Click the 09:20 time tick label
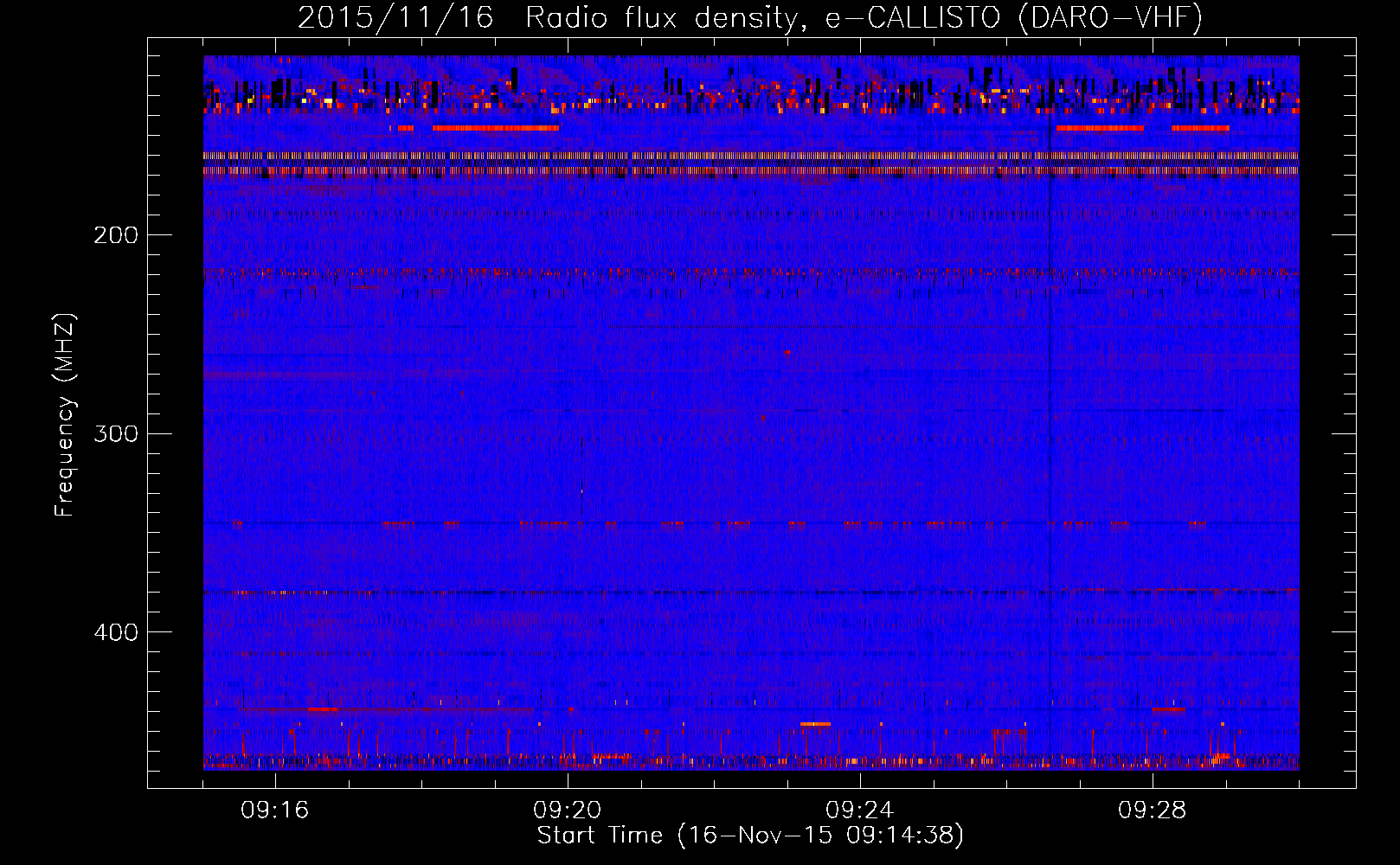The height and width of the screenshot is (865, 1400). tap(568, 811)
